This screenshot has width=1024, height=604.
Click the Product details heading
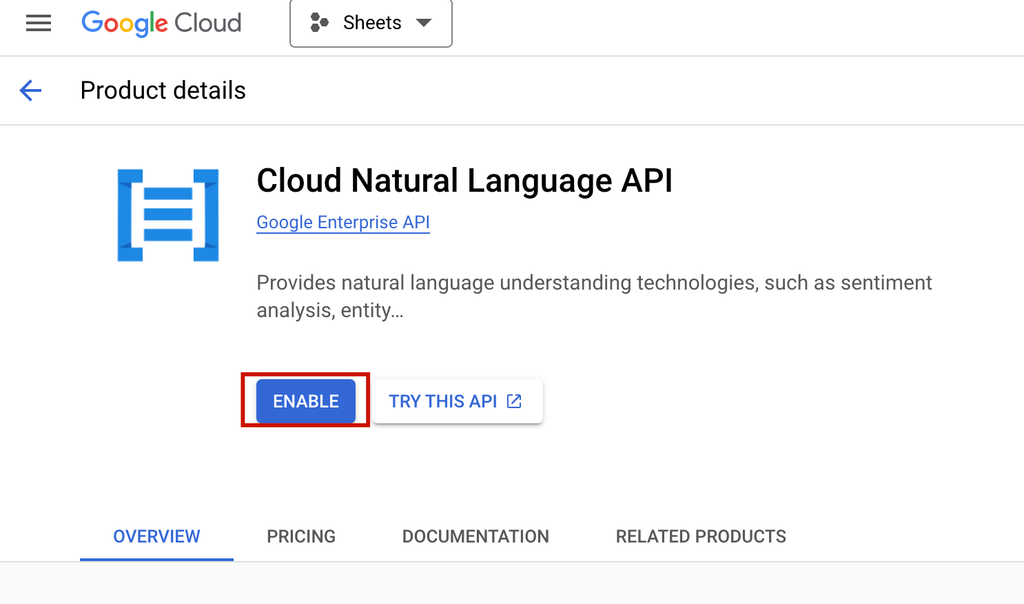pyautogui.click(x=163, y=90)
